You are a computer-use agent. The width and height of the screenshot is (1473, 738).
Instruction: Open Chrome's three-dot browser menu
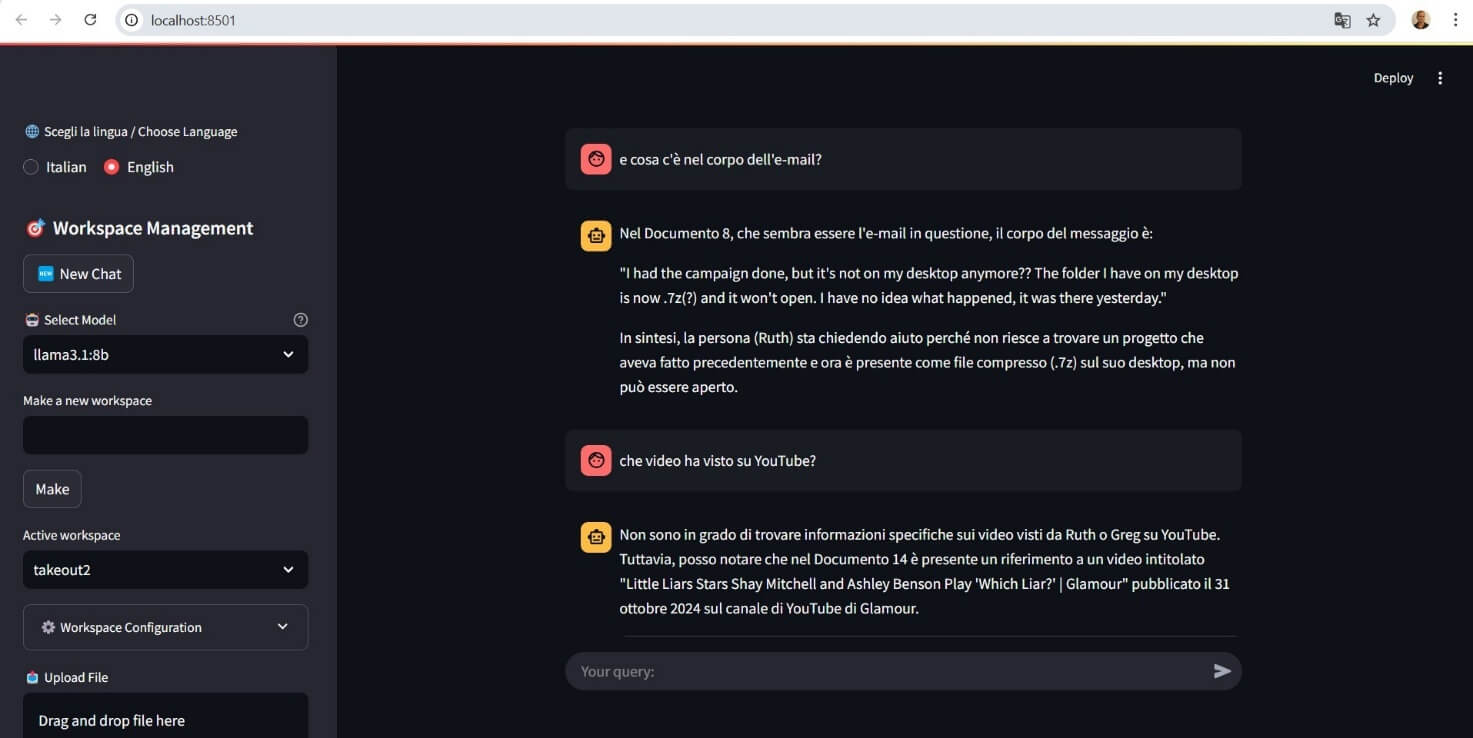pos(1455,20)
